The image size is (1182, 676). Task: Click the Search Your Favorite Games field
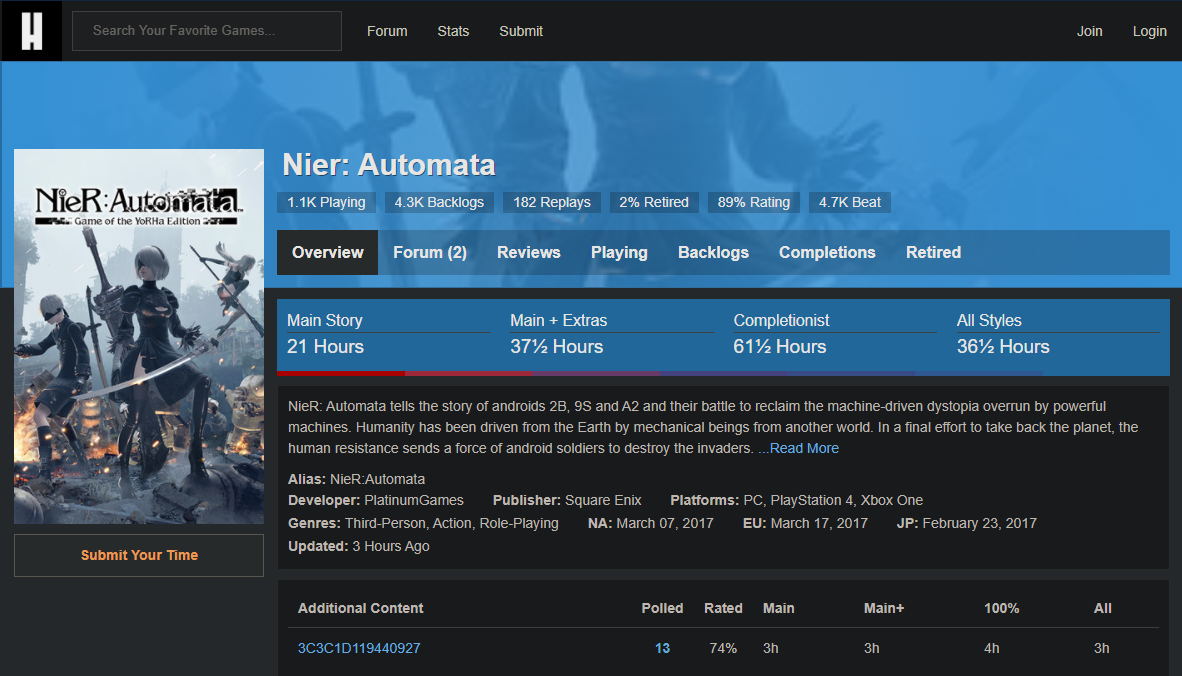click(207, 31)
